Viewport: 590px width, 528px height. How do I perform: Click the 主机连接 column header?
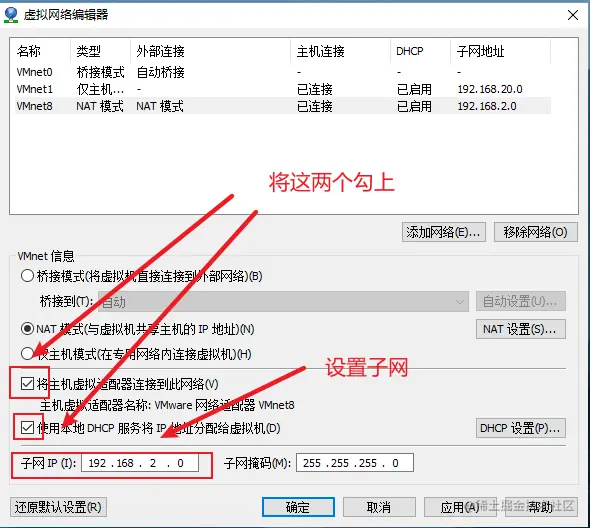click(340, 51)
